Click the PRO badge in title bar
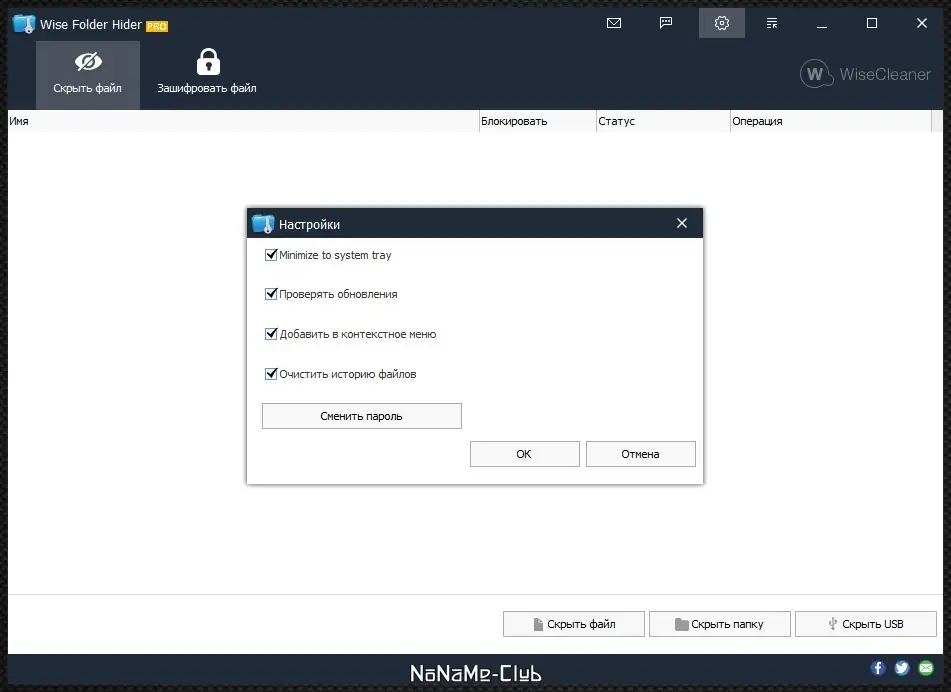Image resolution: width=951 pixels, height=692 pixels. click(156, 26)
